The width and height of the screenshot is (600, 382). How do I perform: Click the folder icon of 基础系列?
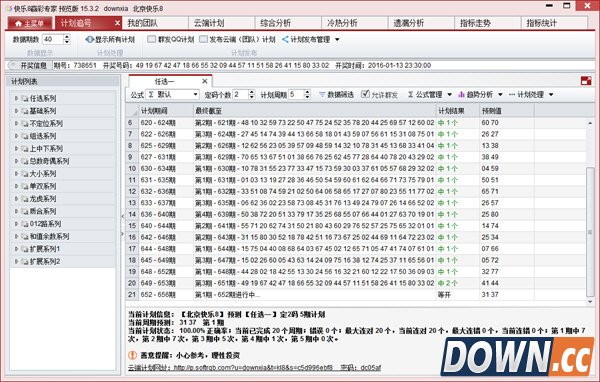pyautogui.click(x=25, y=111)
